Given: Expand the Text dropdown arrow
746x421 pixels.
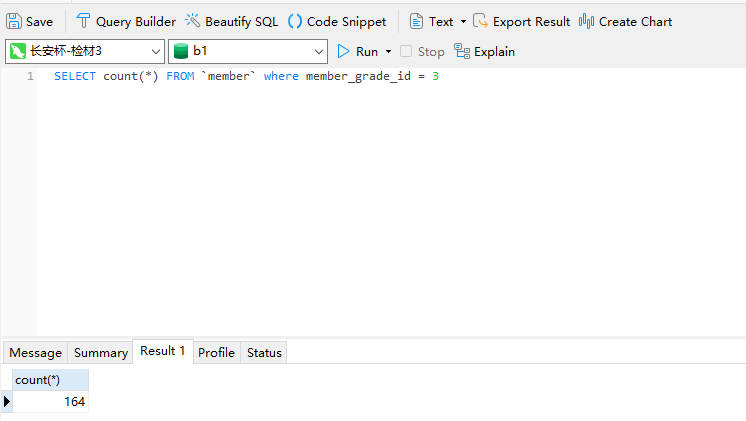Looking at the screenshot, I should click(x=463, y=22).
